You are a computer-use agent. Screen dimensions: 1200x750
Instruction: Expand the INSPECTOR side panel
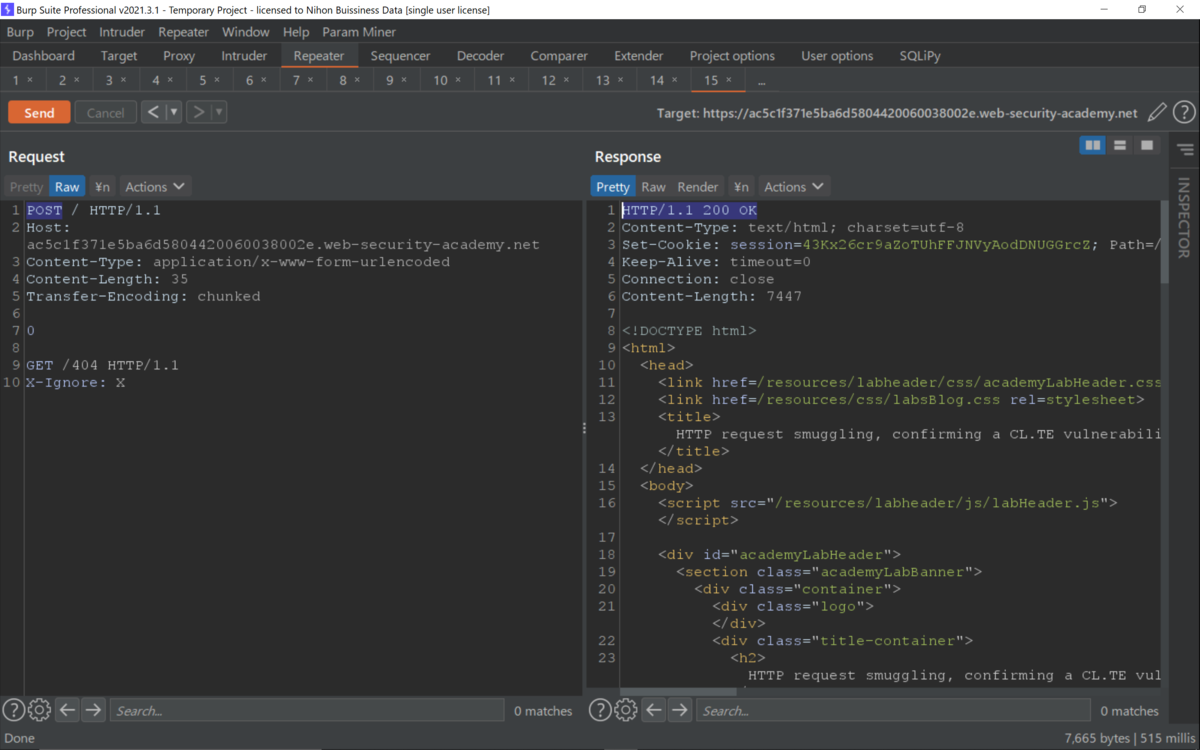point(1184,218)
